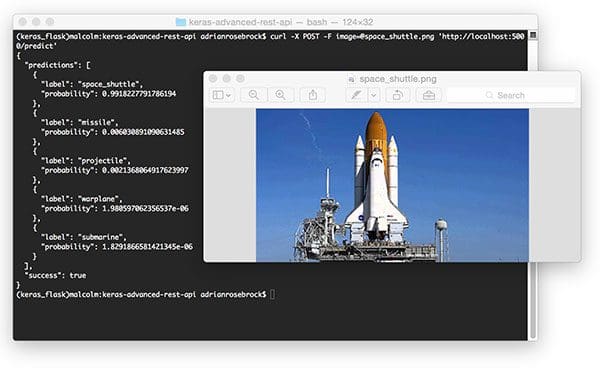Click the search magnifier icon
Screen dimensions: 600x368
click(x=489, y=95)
